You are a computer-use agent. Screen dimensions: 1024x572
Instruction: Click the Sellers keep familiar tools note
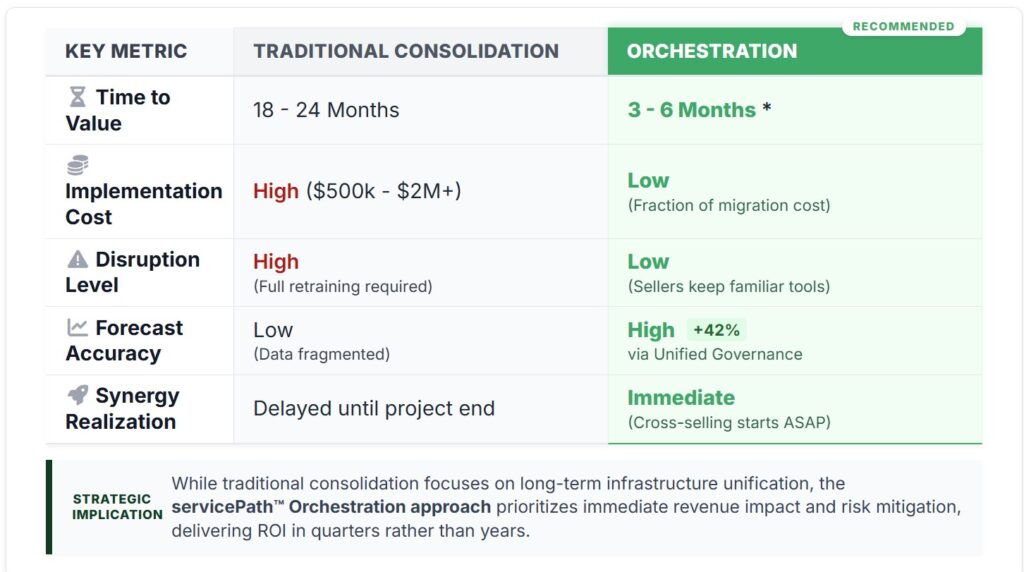[729, 286]
